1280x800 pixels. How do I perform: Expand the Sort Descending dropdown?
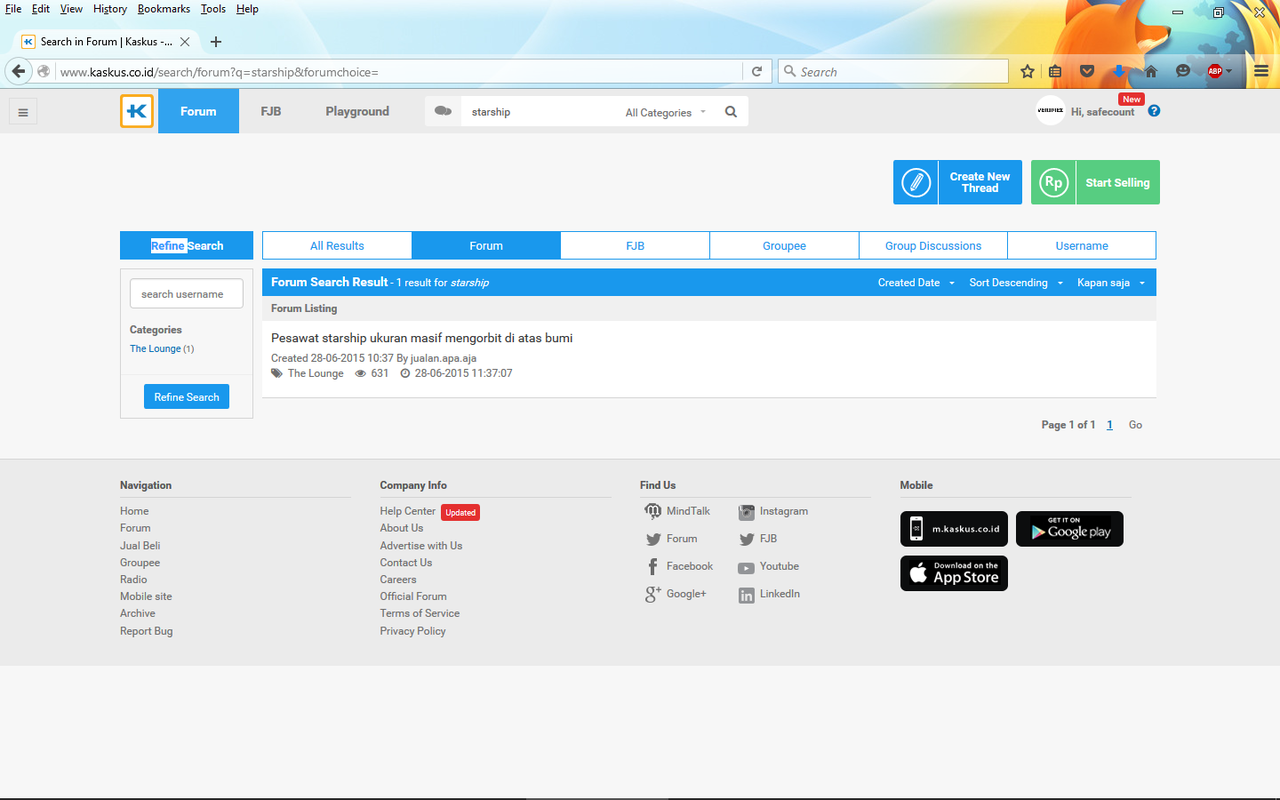[1015, 283]
